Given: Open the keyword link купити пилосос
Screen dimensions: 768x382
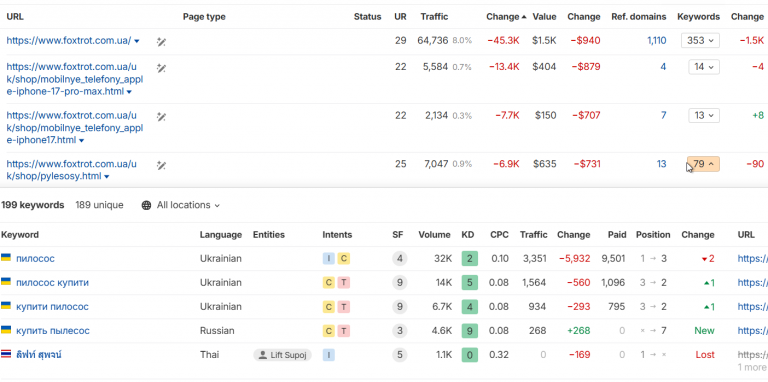Looking at the screenshot, I should 52,307.
